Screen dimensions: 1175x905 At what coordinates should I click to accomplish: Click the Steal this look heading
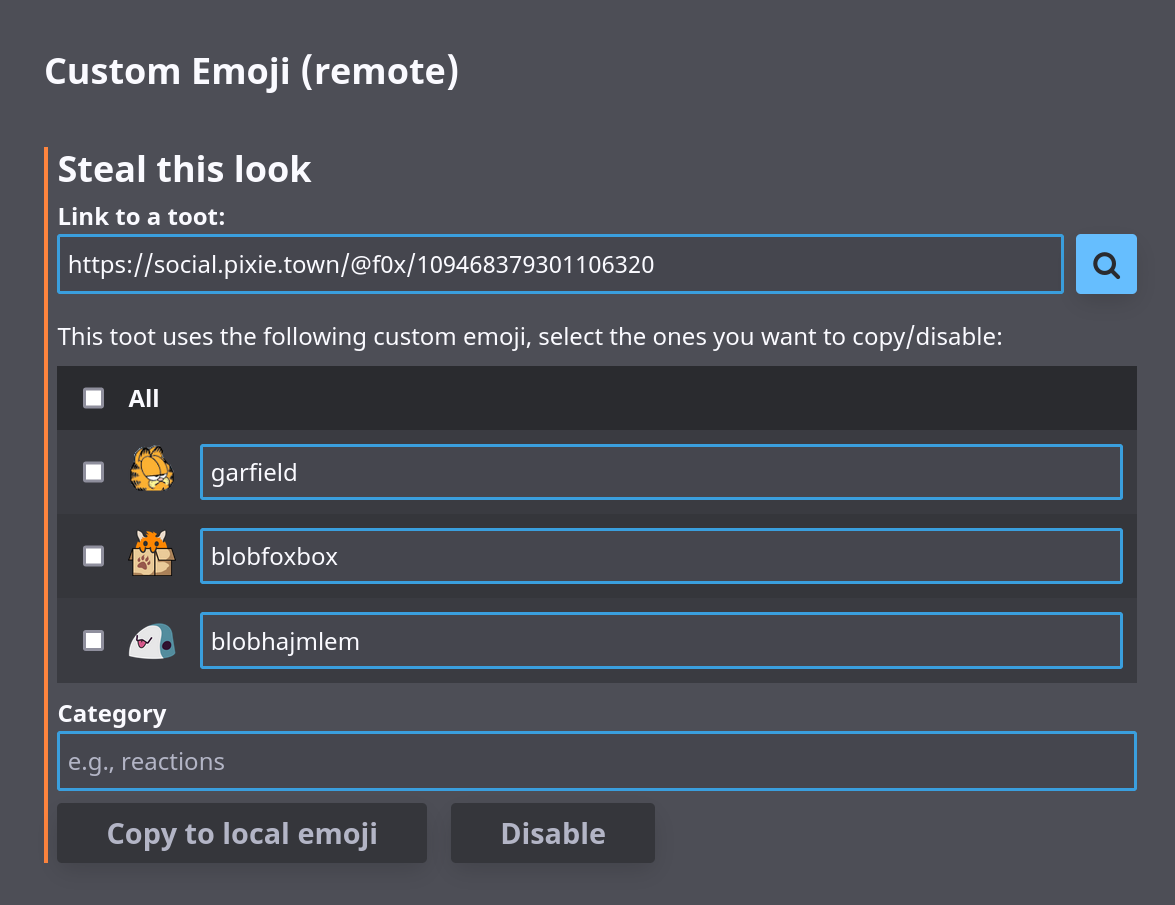184,169
